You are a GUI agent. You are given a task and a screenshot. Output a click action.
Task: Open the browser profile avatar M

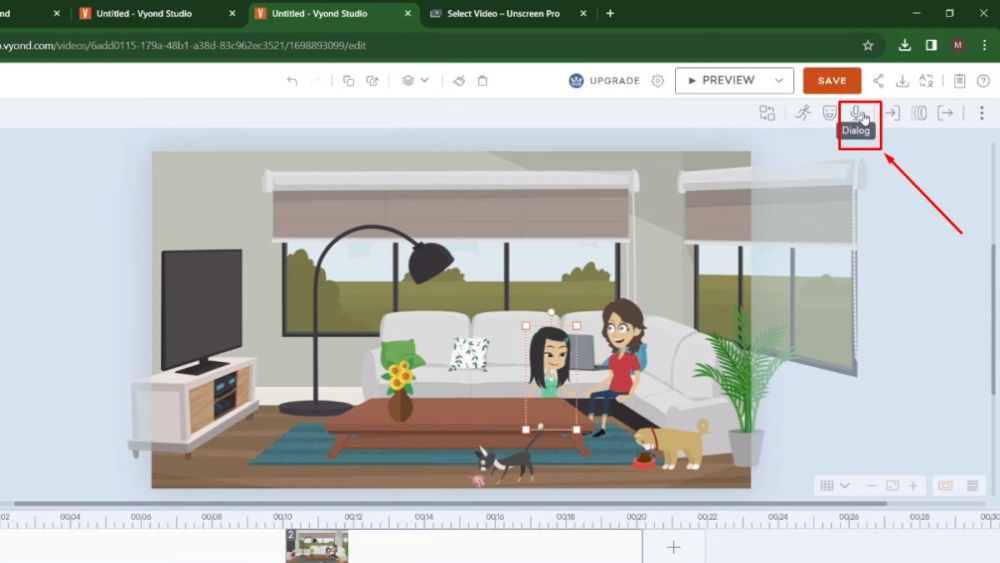(958, 45)
